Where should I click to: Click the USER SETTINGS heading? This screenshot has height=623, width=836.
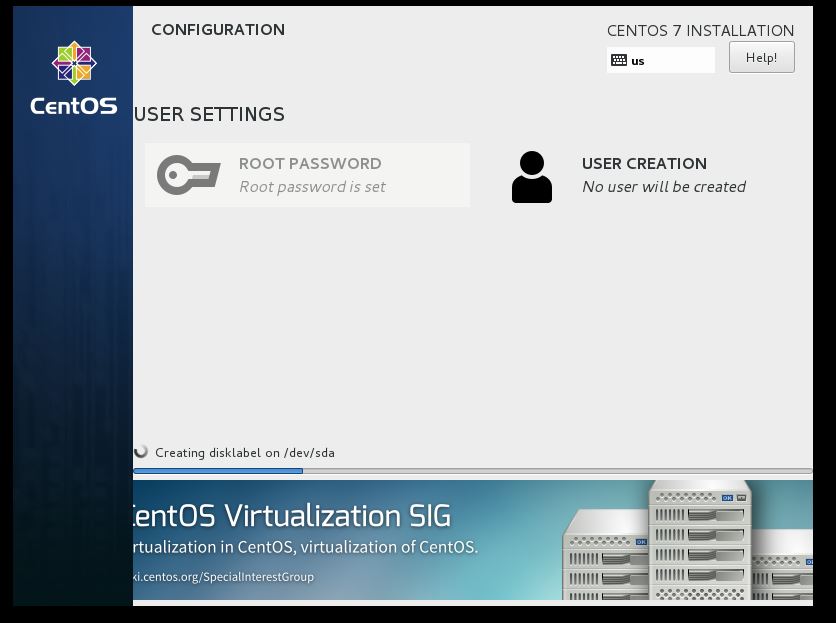click(x=209, y=114)
